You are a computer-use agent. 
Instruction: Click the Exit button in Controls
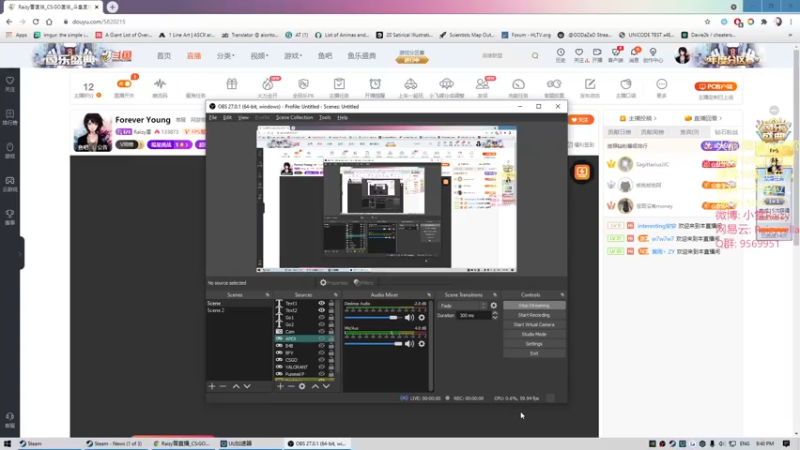534,353
